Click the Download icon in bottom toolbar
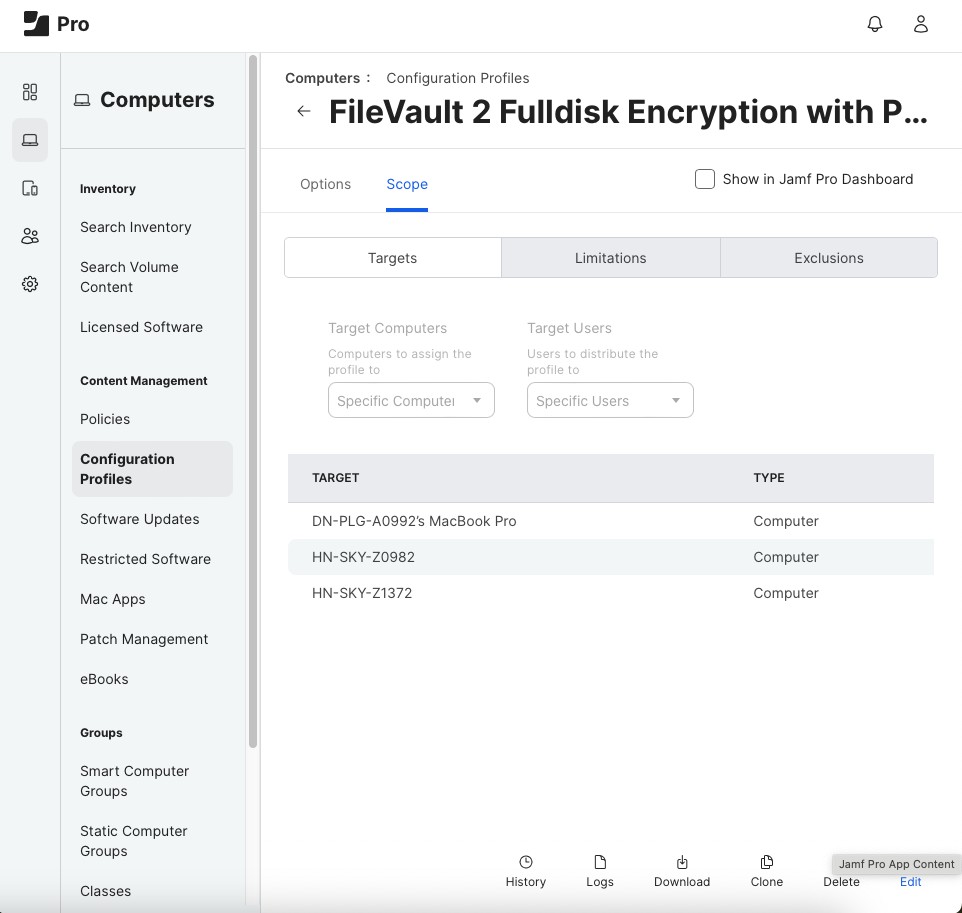The width and height of the screenshot is (962, 913). pyautogui.click(x=682, y=862)
